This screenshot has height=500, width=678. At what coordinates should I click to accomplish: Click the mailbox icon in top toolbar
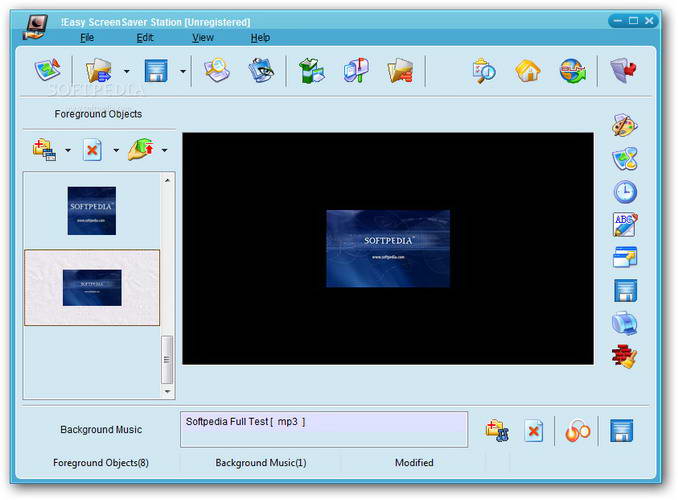click(355, 71)
